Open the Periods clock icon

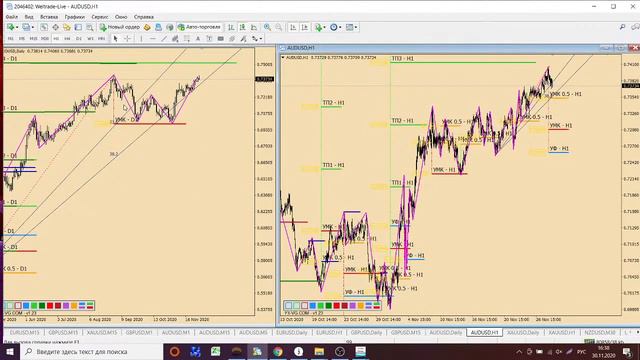point(334,27)
